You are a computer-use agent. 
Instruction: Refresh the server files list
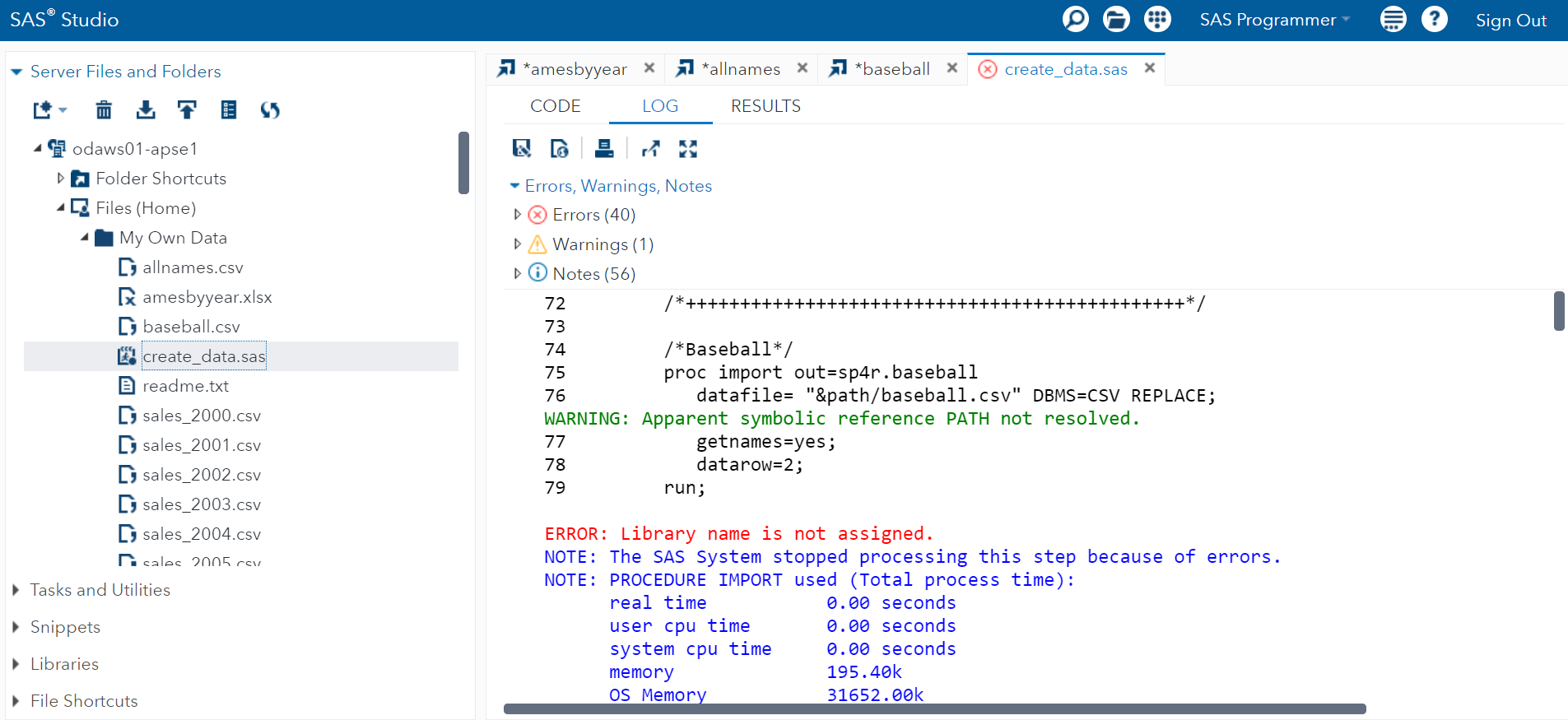point(270,109)
